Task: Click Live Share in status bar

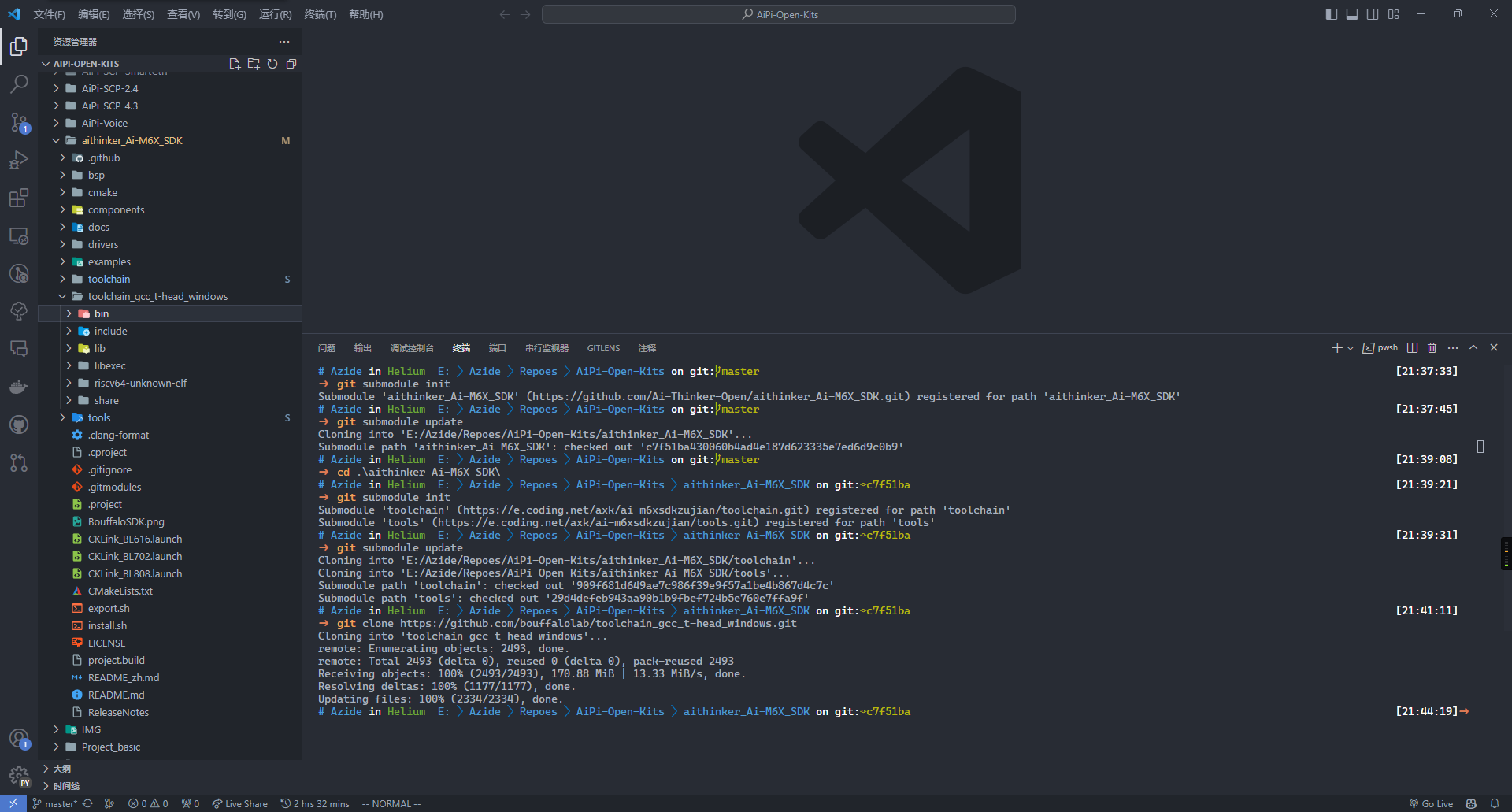Action: (x=240, y=804)
